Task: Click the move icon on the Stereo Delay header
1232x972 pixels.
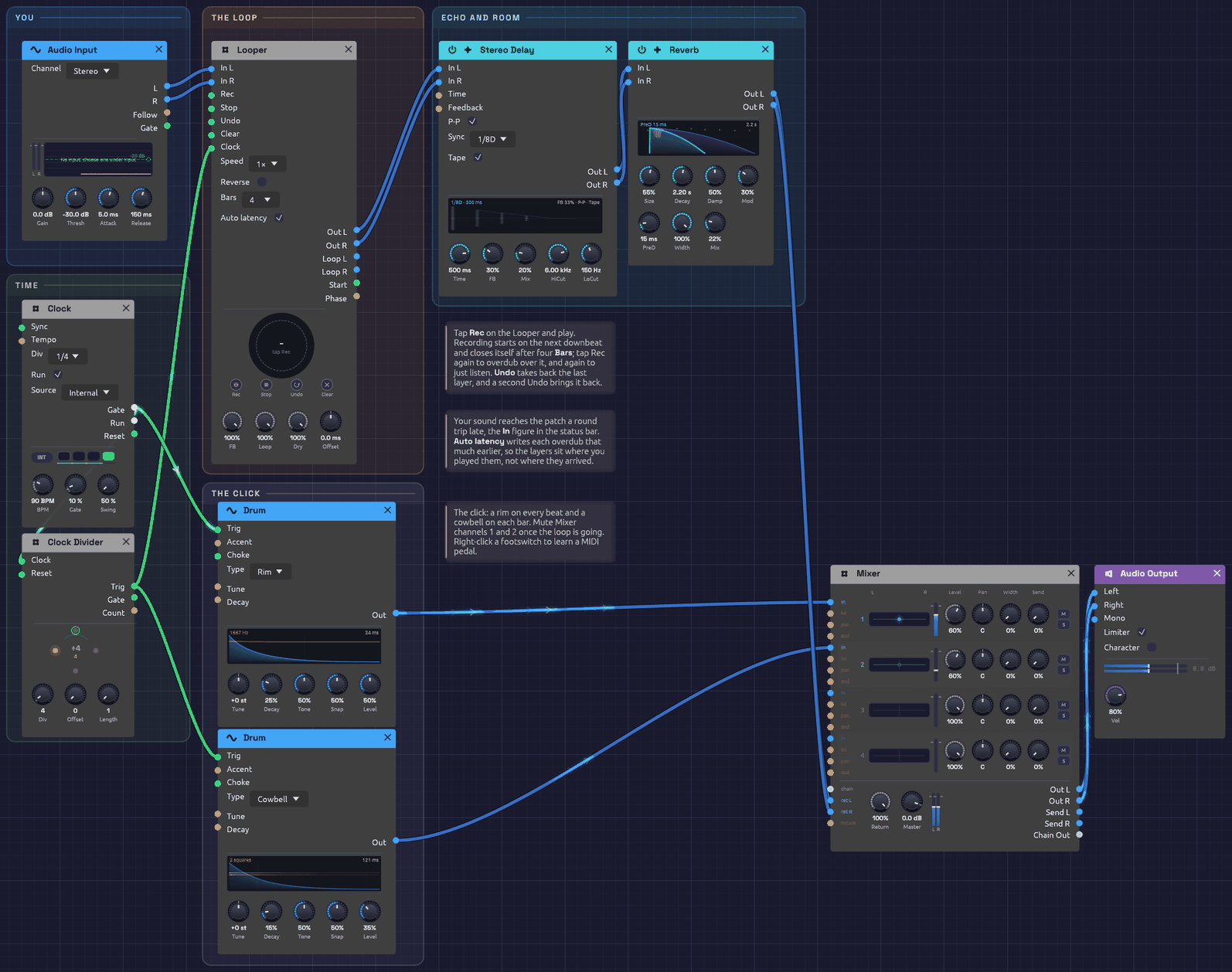Action: 468,49
